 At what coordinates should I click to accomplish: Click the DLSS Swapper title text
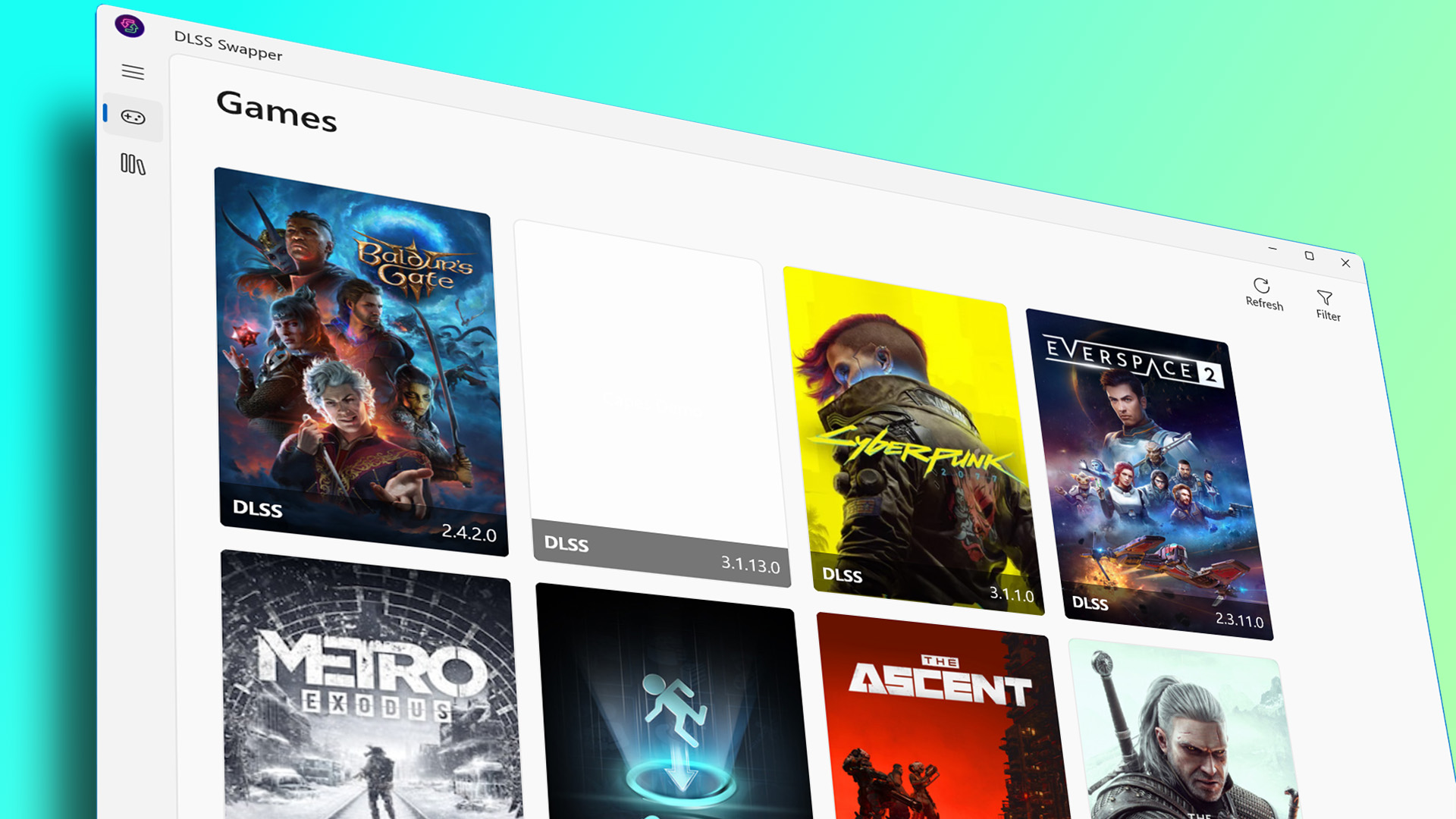pos(228,45)
